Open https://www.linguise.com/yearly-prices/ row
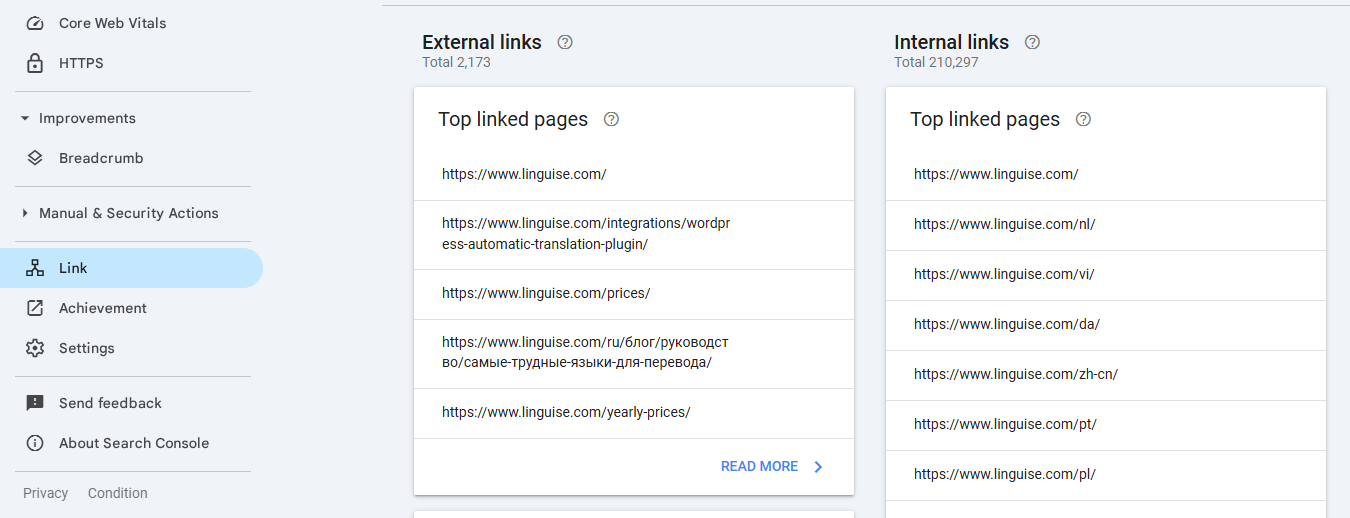1350x518 pixels. [634, 413]
